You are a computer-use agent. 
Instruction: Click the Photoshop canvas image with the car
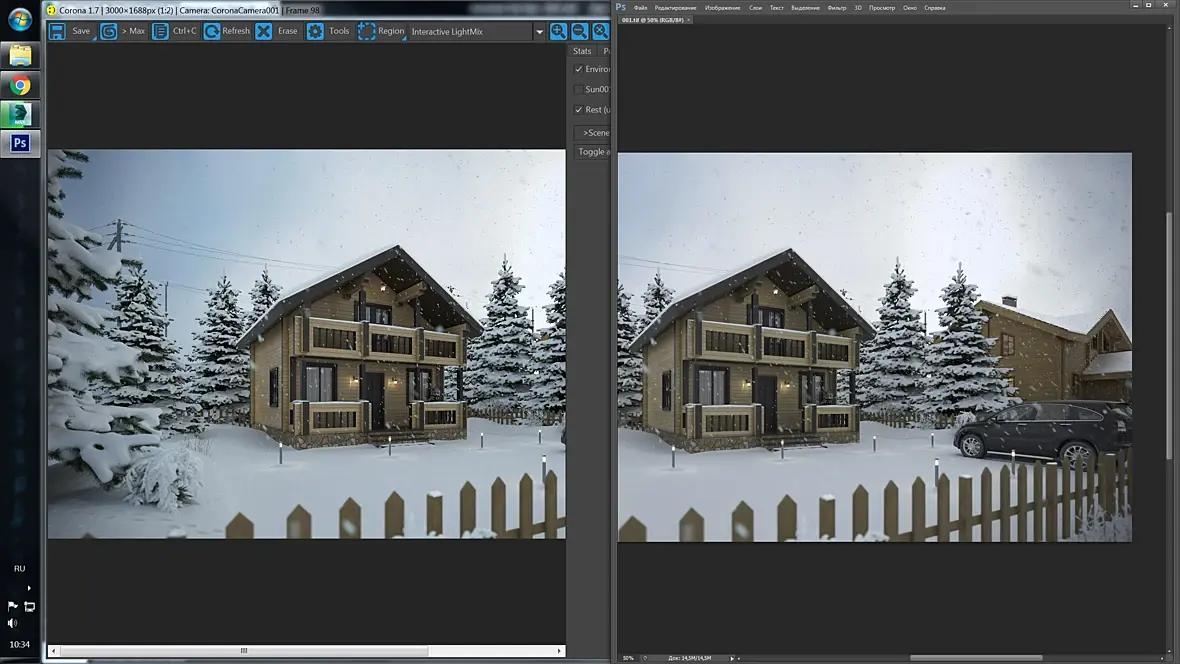[x=874, y=347]
